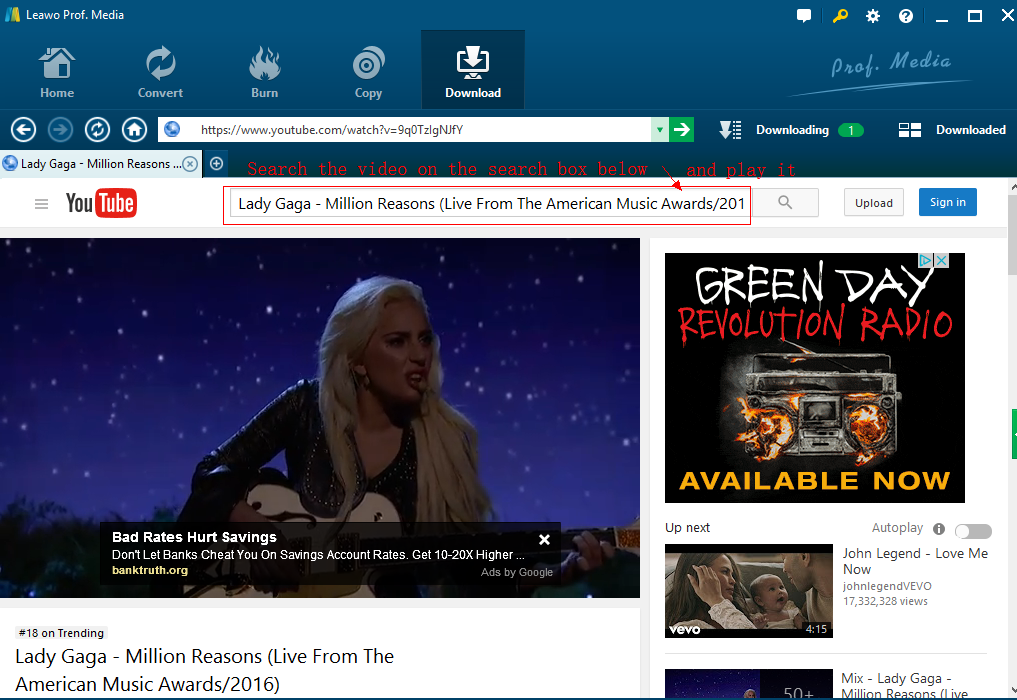
Task: Open the Downloaded list
Action: 951,130
